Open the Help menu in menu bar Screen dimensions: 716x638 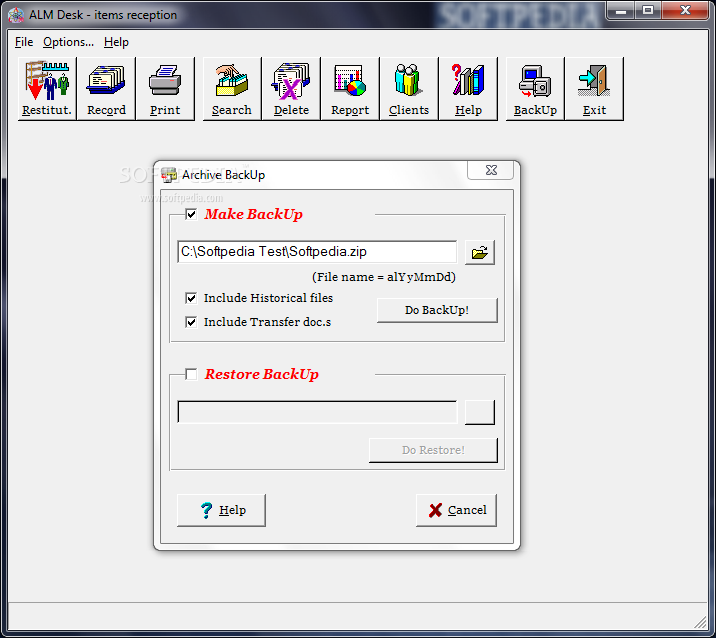click(x=116, y=42)
